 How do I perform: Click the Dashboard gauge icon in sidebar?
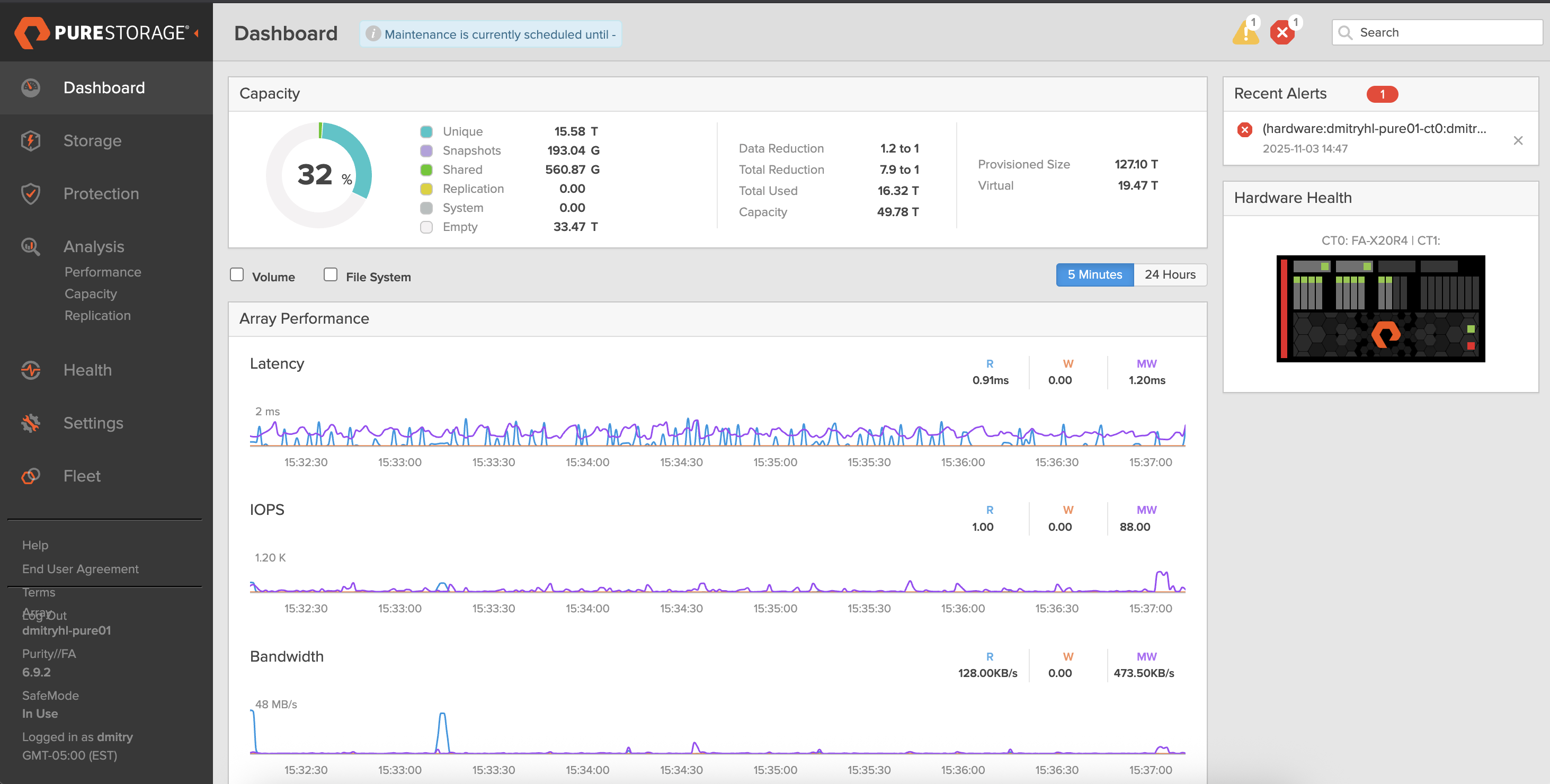click(31, 88)
